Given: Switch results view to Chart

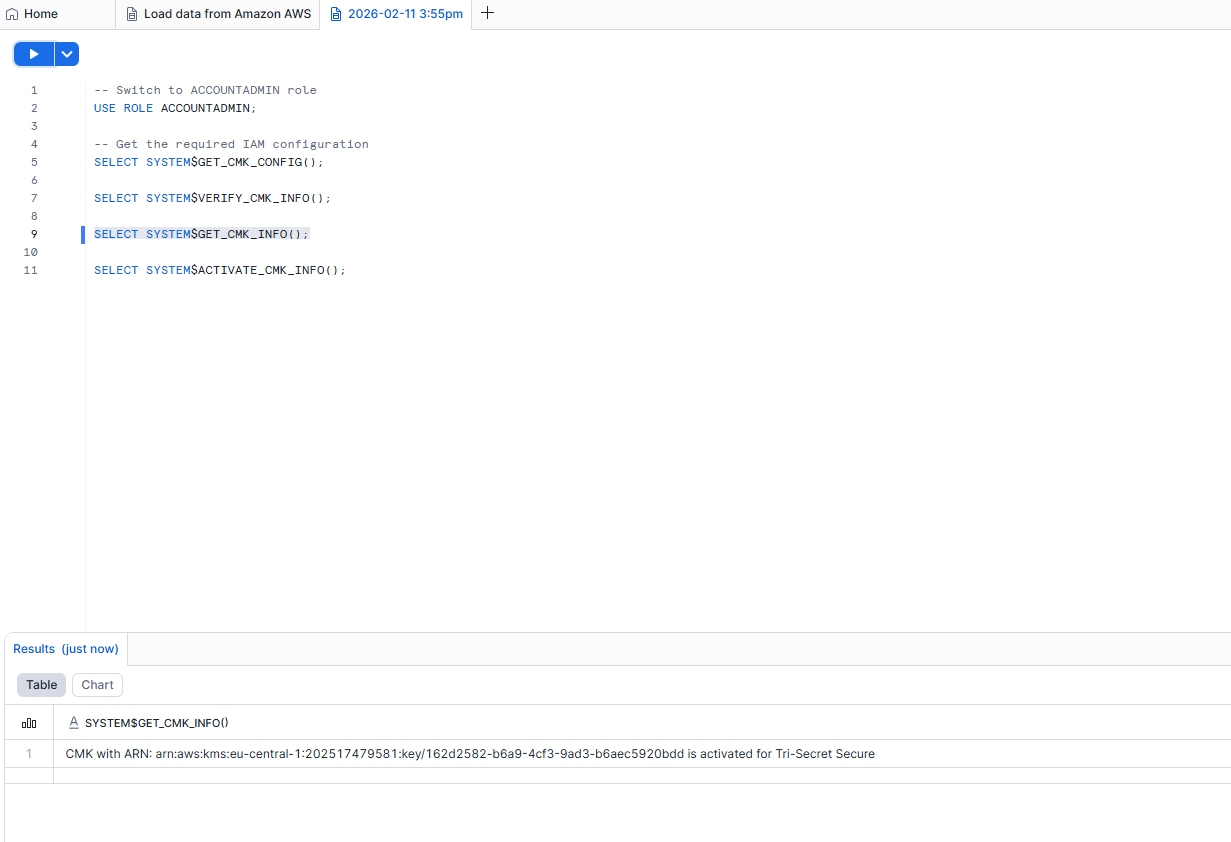Looking at the screenshot, I should pyautogui.click(x=97, y=685).
